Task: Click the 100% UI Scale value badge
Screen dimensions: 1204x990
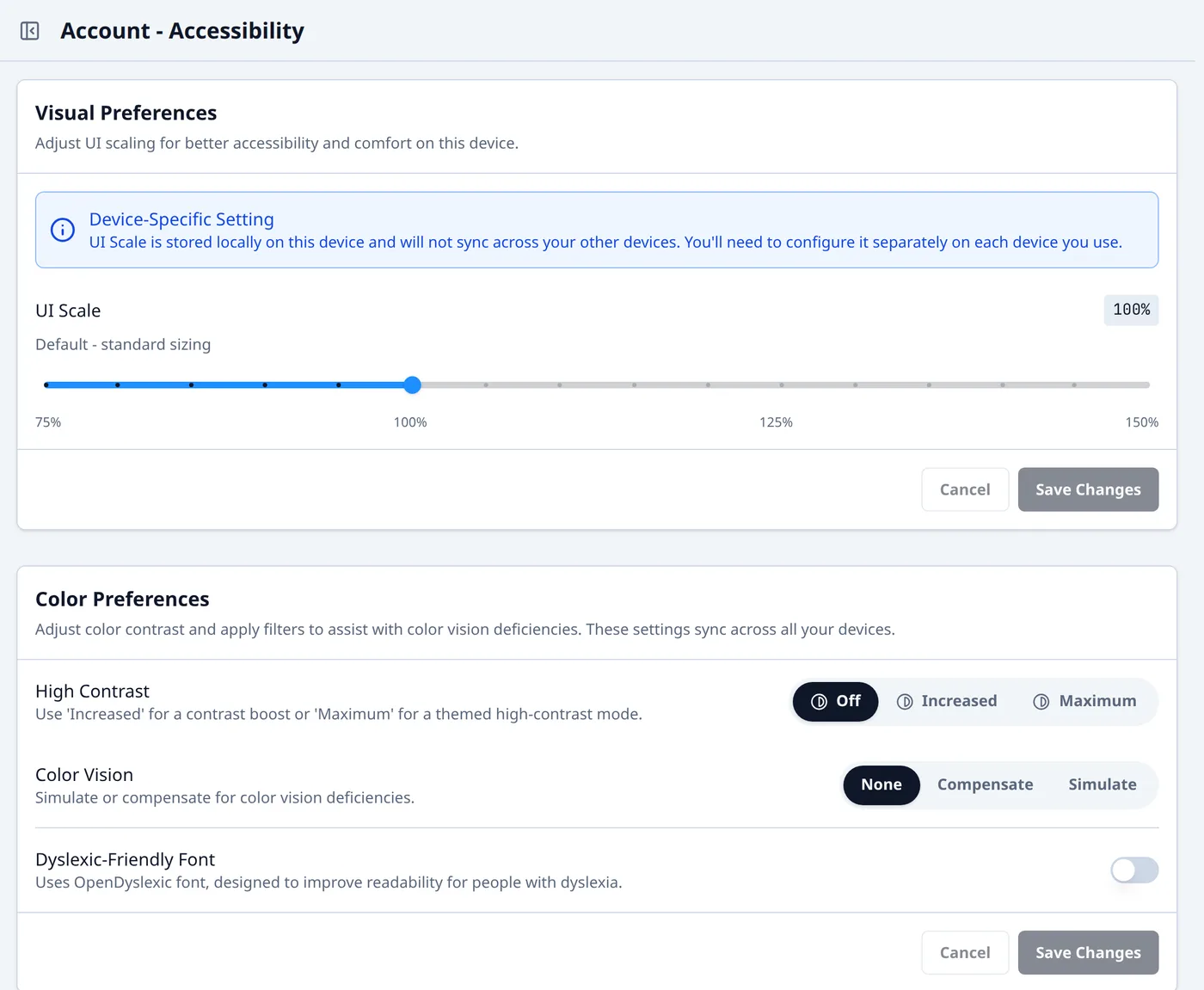Action: tap(1131, 310)
